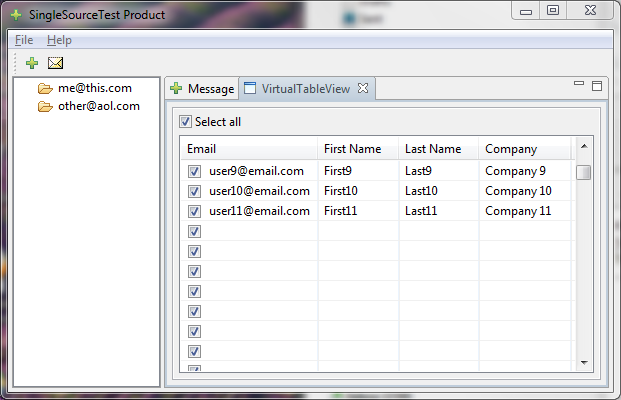Screen dimensions: 621x400
Task: Click the folder icon beside other@aol.com
Action: pyautogui.click(x=45, y=107)
